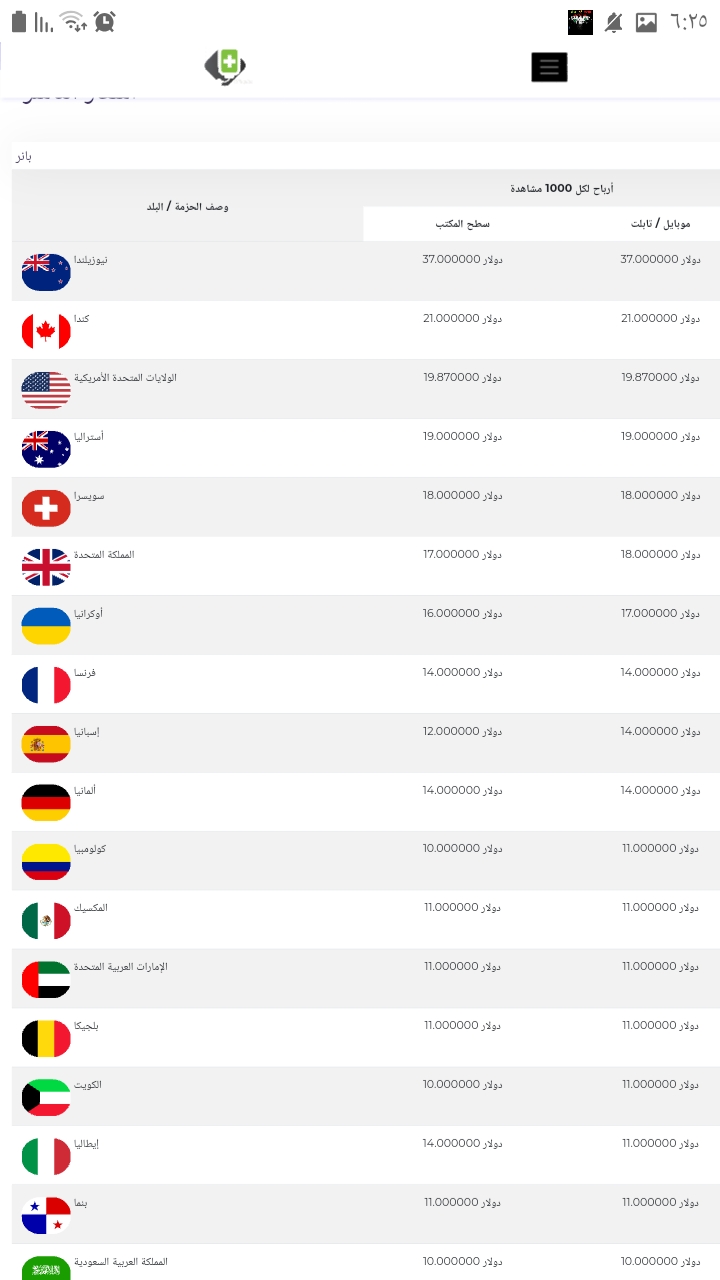Open the alarm clock status bar icon
Image resolution: width=720 pixels, height=1280 pixels.
(x=104, y=21)
